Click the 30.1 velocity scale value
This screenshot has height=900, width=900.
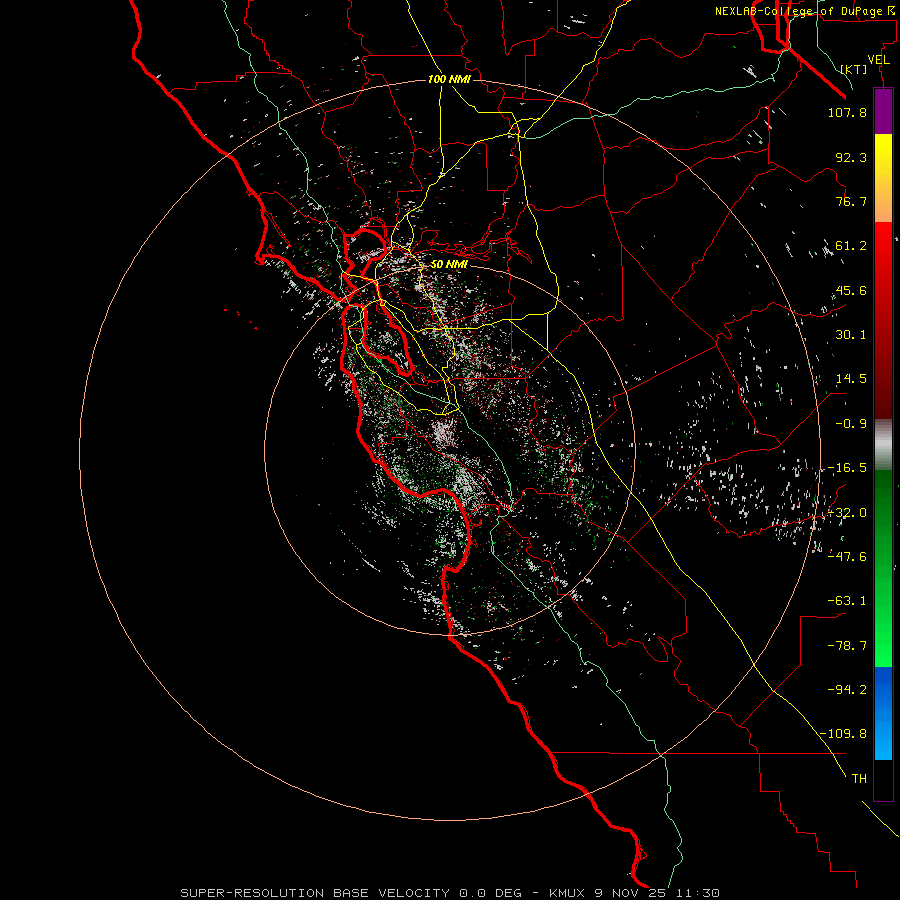coord(851,335)
